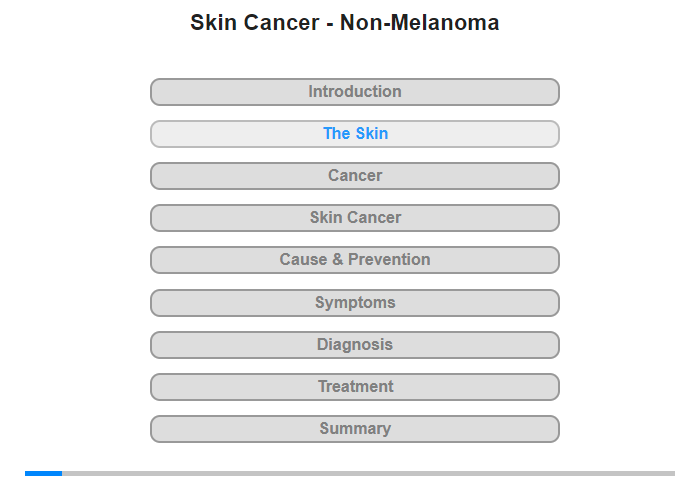Click the blue filled part of the progress bar

pos(43,473)
